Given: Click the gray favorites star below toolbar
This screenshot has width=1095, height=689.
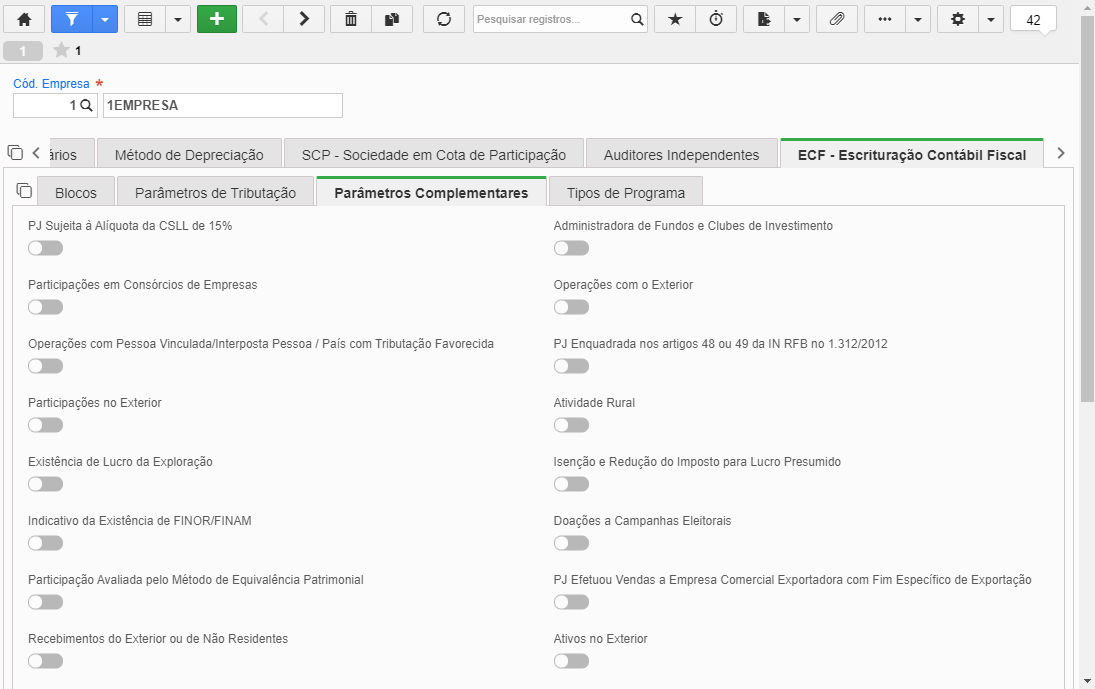Looking at the screenshot, I should coord(61,50).
